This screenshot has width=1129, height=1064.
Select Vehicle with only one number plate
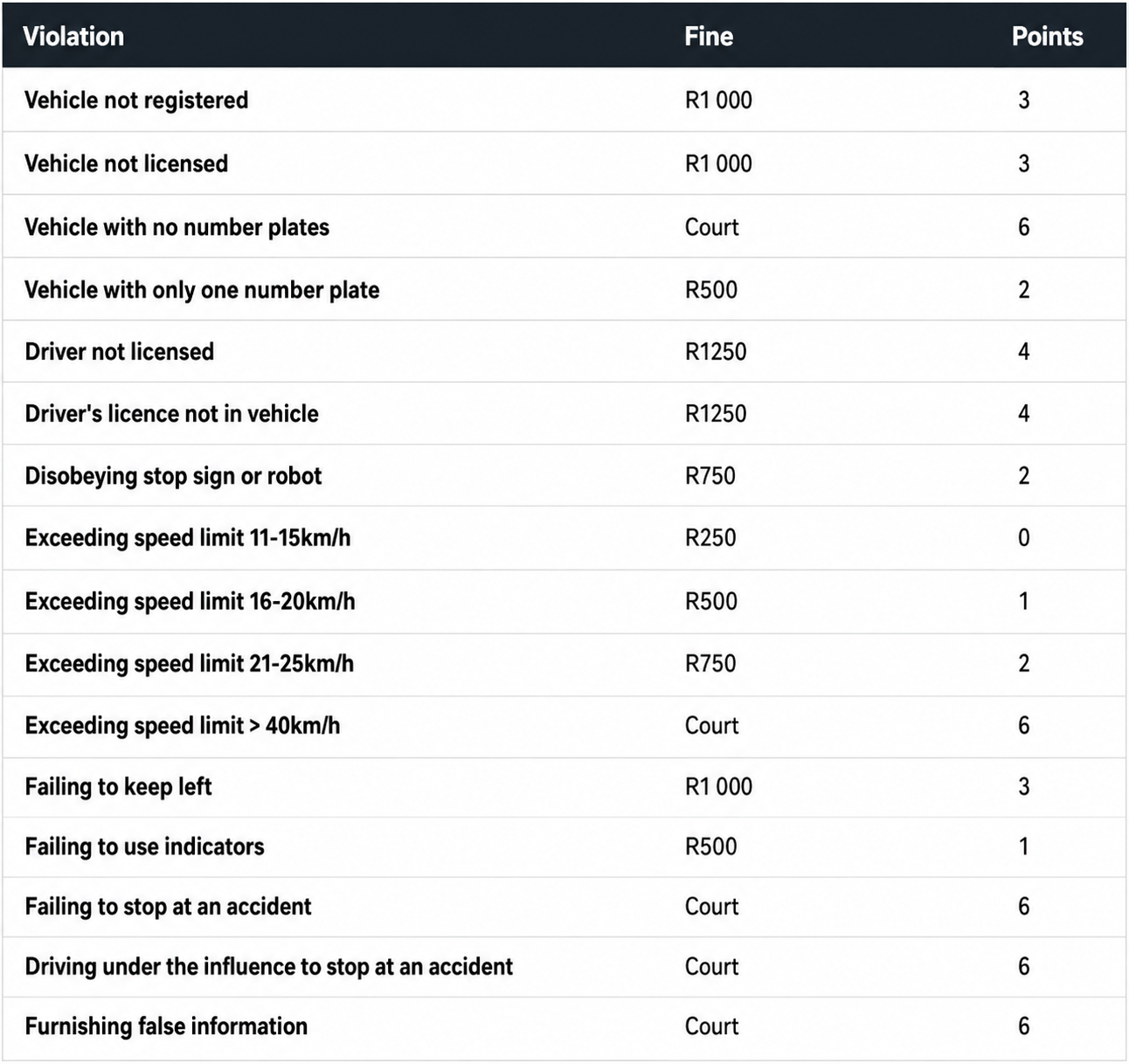tap(202, 290)
